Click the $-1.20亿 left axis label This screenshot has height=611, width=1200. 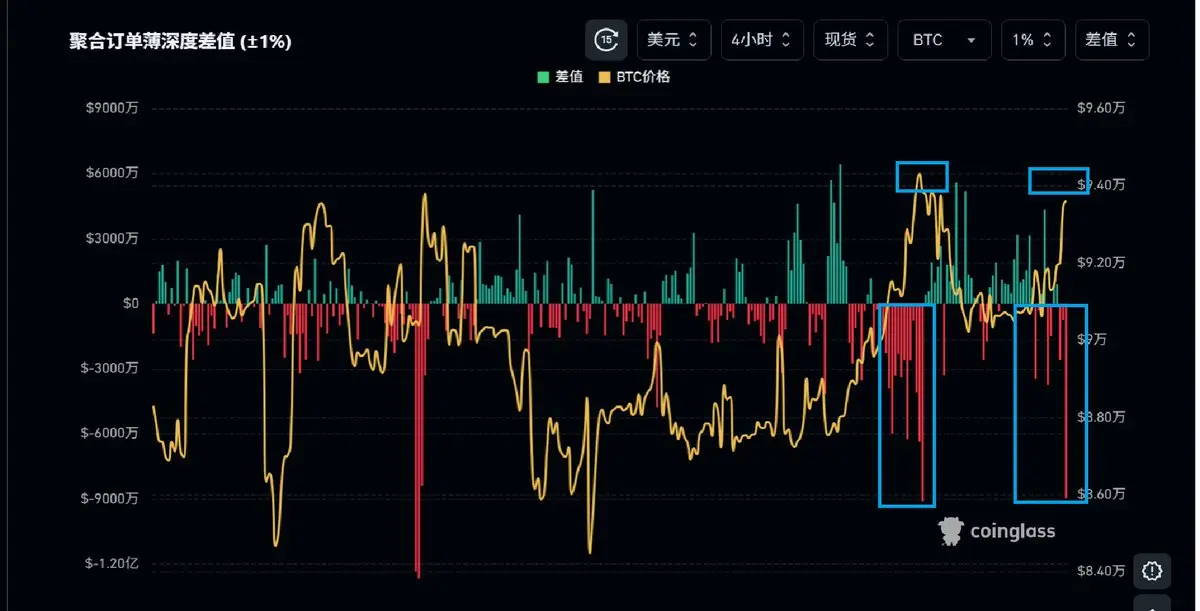pyautogui.click(x=110, y=564)
